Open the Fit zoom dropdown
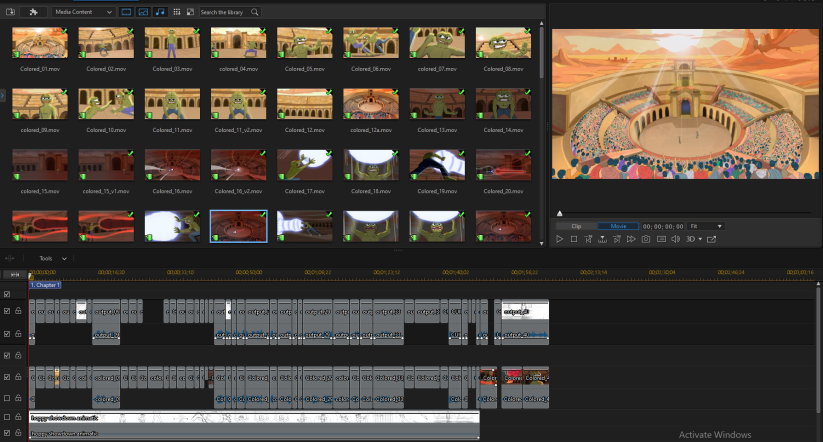The image size is (823, 442). click(x=706, y=226)
